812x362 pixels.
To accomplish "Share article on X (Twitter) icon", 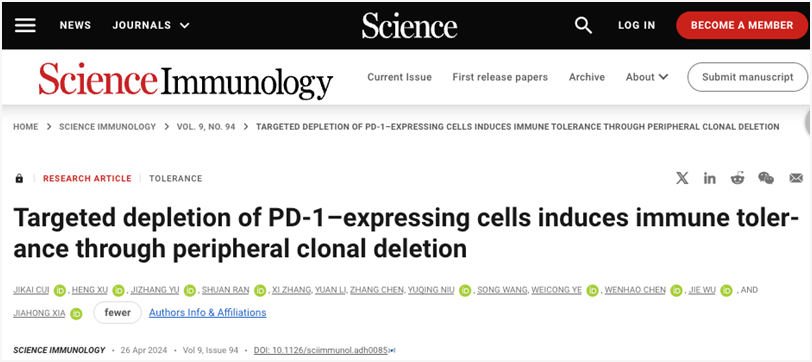I will [683, 179].
